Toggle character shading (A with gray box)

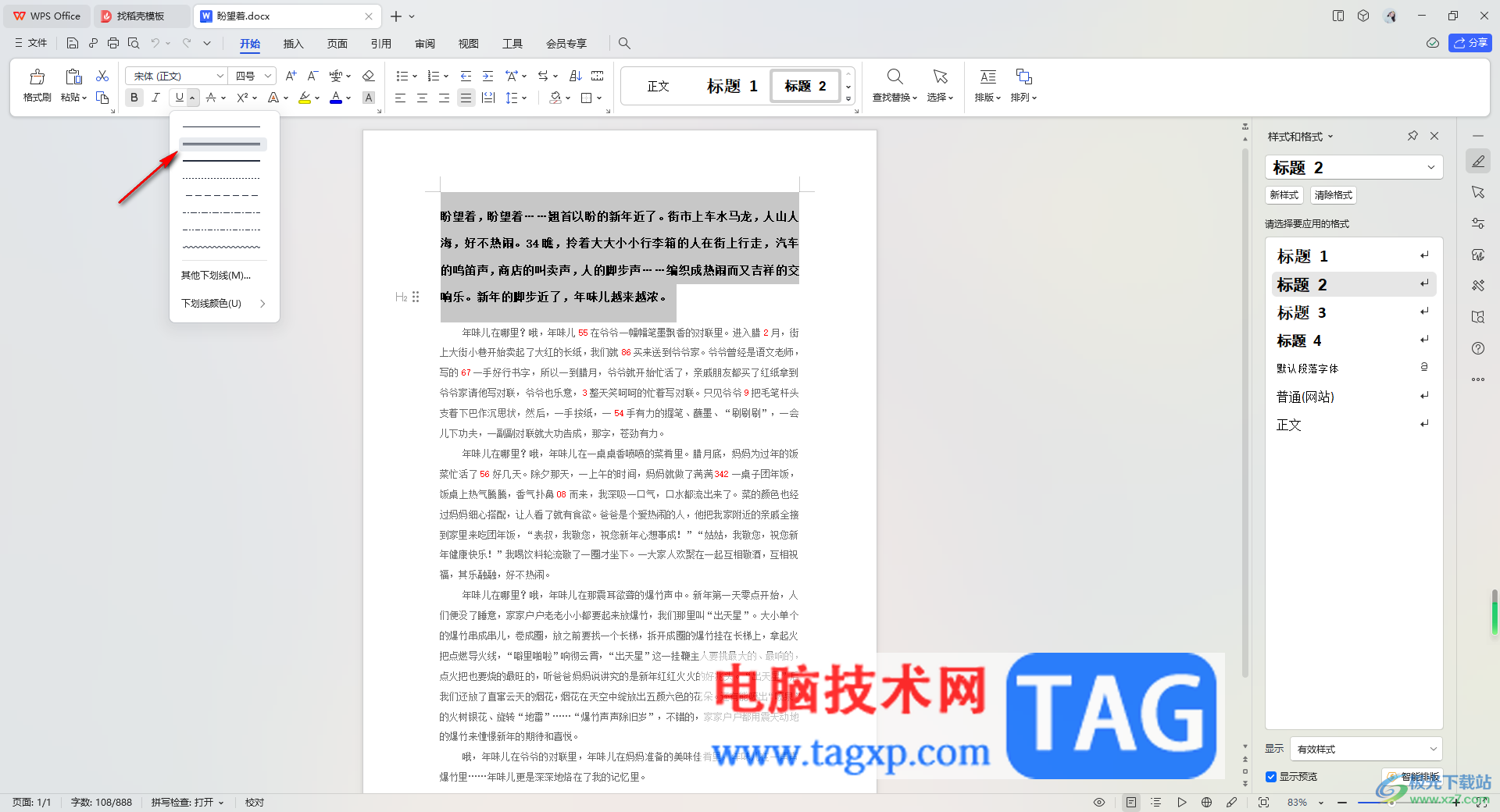(369, 98)
